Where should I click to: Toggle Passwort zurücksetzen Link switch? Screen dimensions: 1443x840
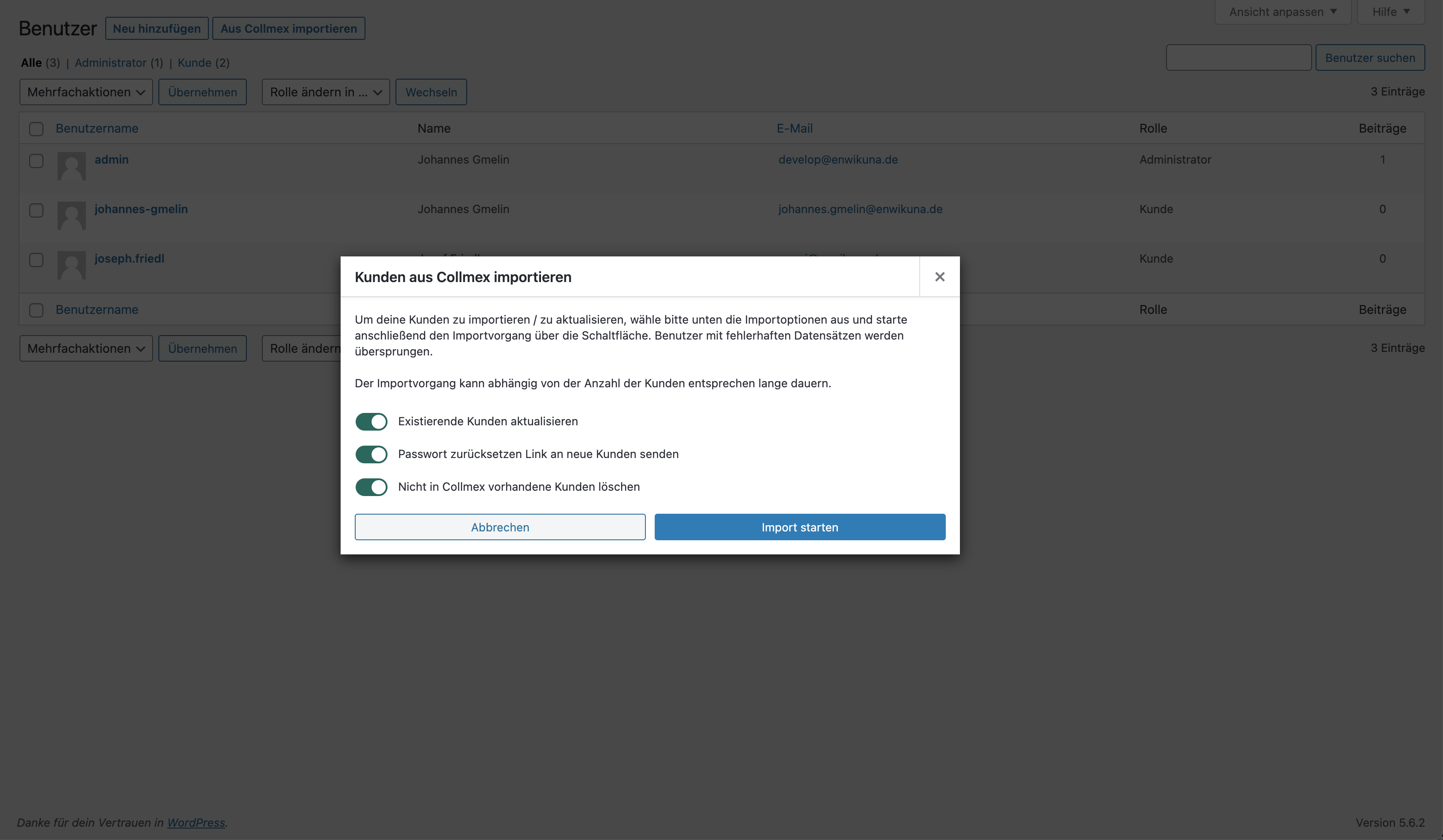(x=371, y=454)
